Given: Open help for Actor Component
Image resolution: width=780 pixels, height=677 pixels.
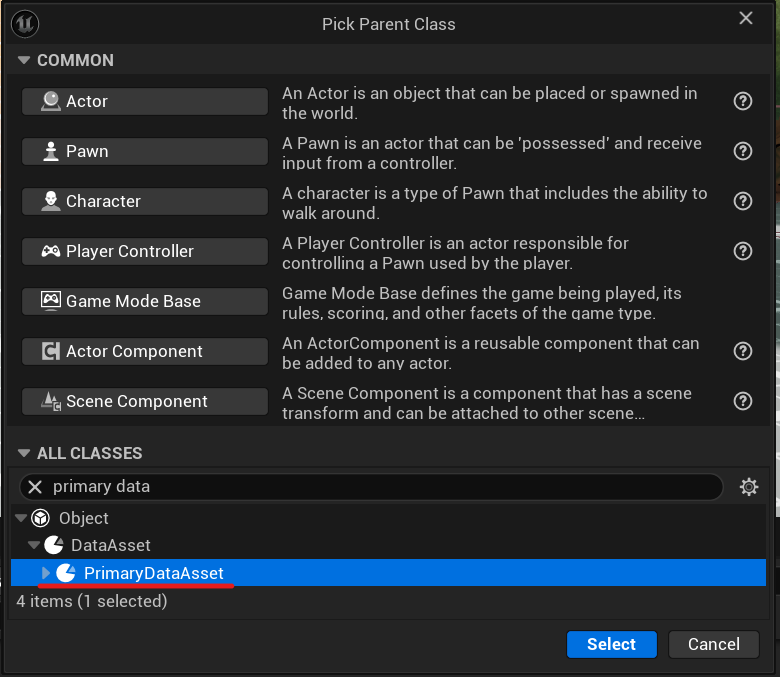Looking at the screenshot, I should pos(743,351).
